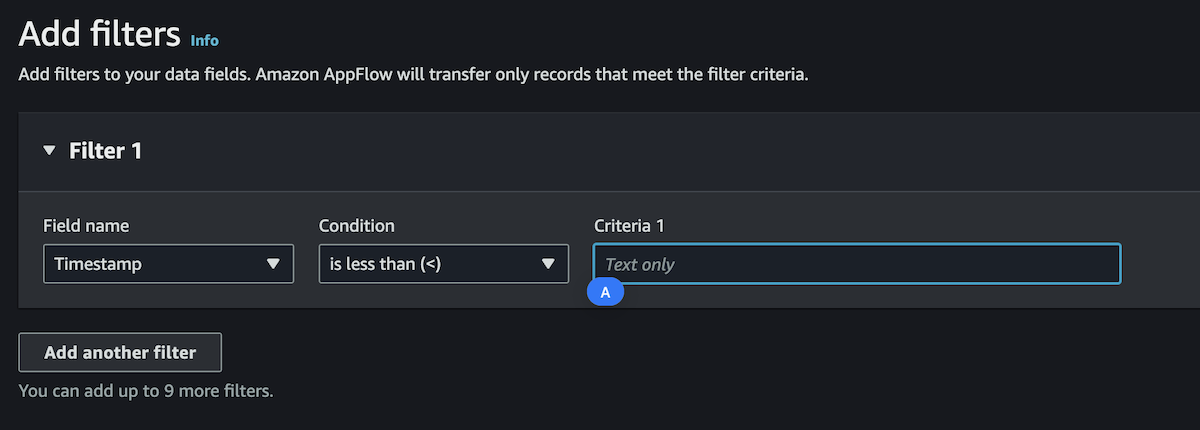1200x430 pixels.
Task: Focus the Criteria 1 text input field
Action: (x=857, y=264)
